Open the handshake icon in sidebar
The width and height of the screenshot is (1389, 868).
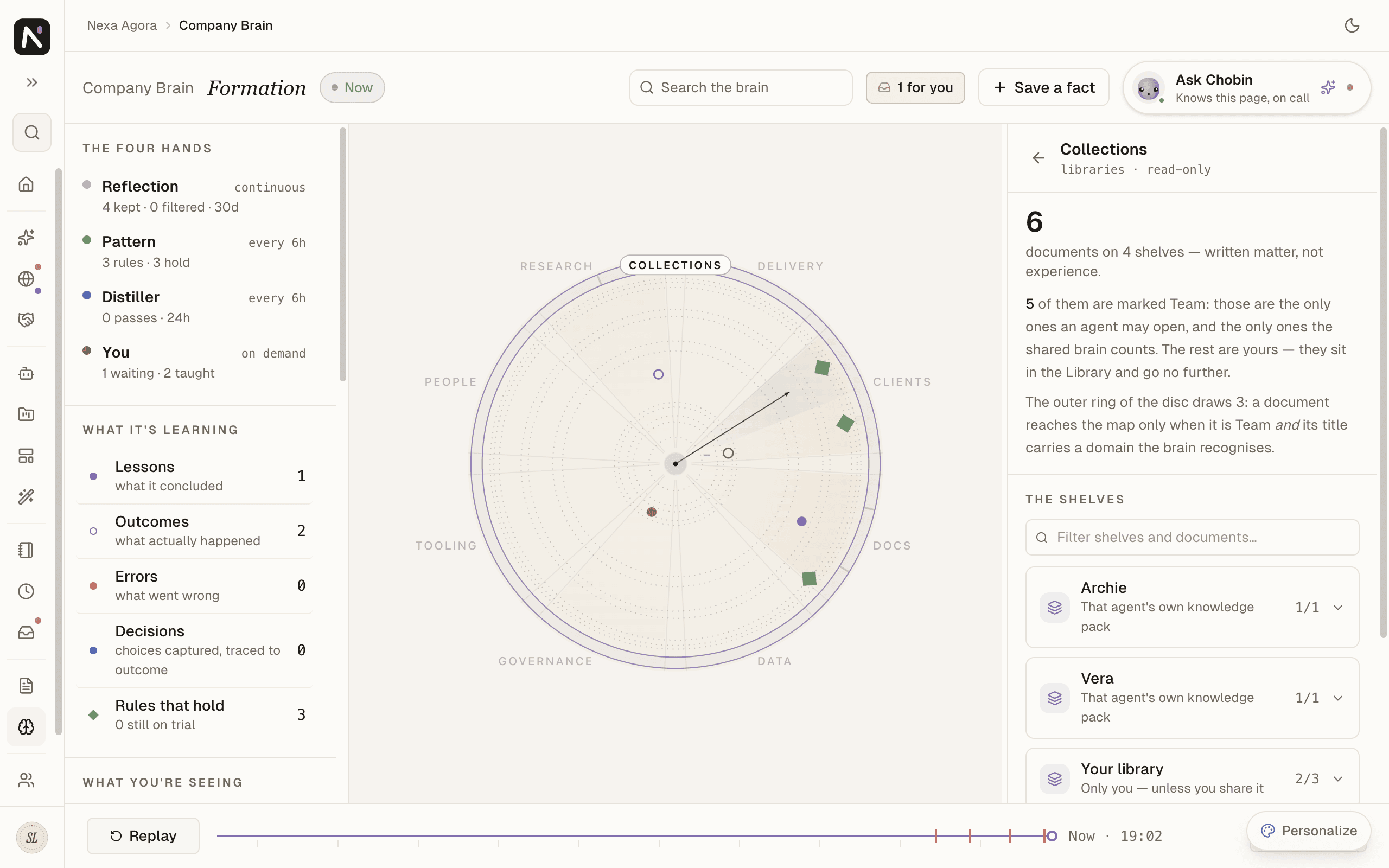[26, 320]
